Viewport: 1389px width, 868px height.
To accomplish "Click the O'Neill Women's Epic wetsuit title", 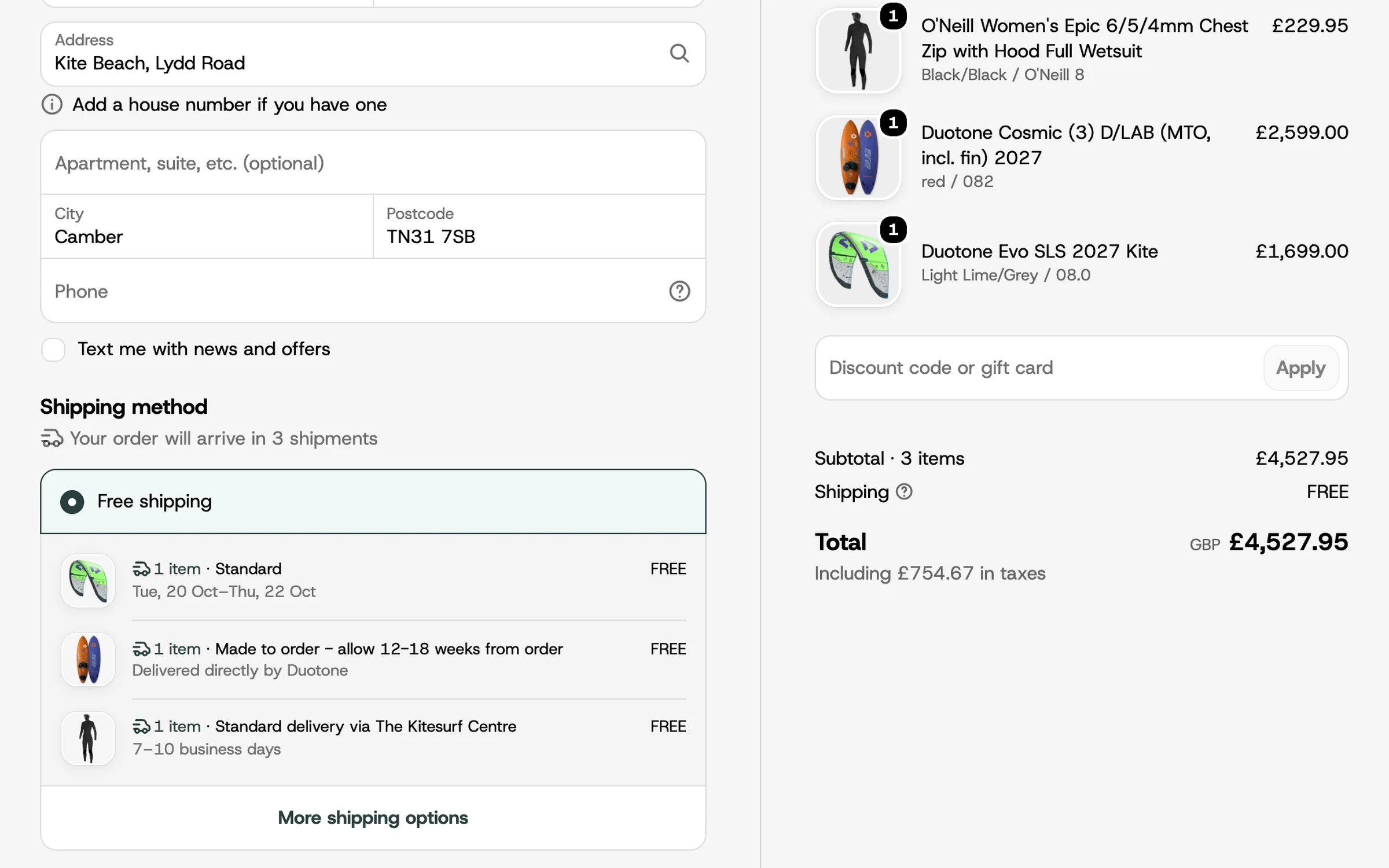I will 1084,38.
